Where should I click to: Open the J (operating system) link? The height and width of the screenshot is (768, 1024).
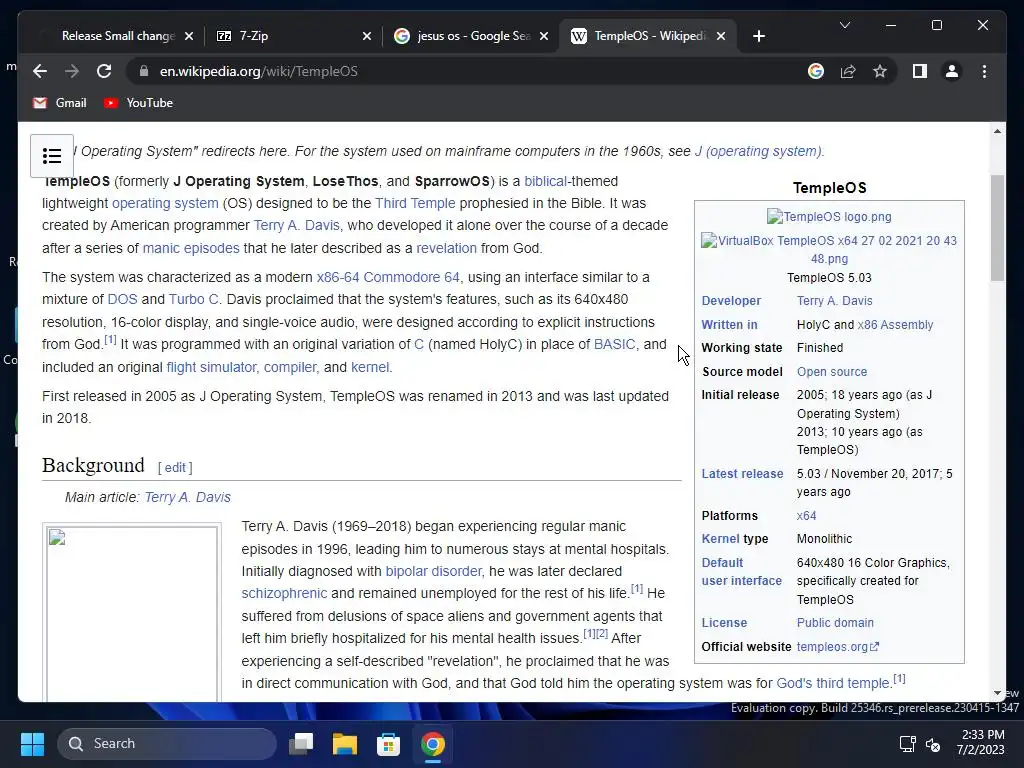[759, 151]
